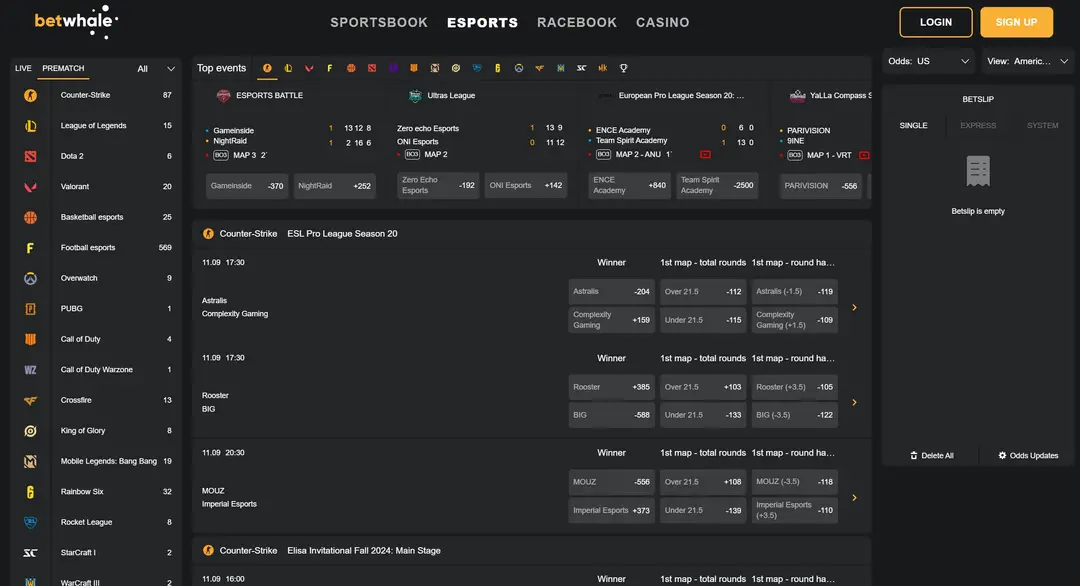The height and width of the screenshot is (586, 1080).
Task: Select Counter-Strike icon in Top events bar
Action: pyautogui.click(x=267, y=68)
